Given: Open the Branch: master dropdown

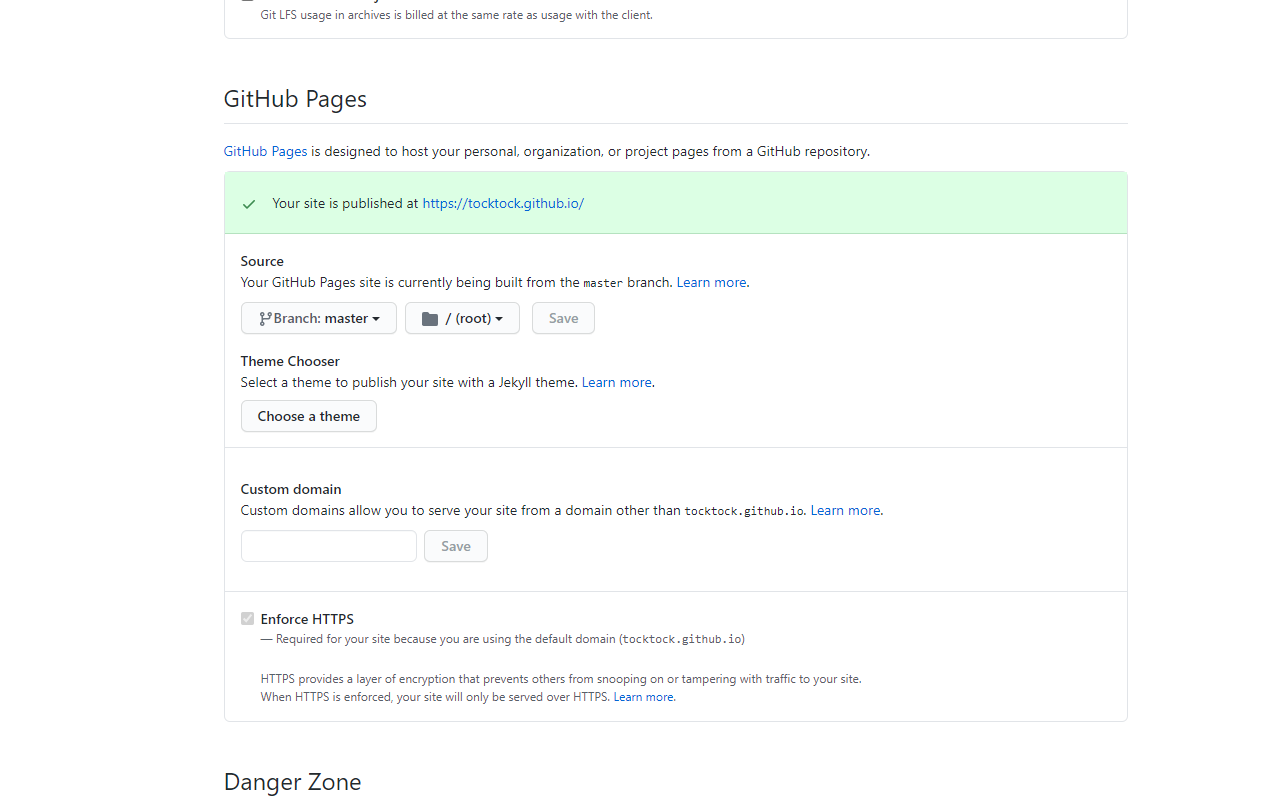Looking at the screenshot, I should point(319,318).
